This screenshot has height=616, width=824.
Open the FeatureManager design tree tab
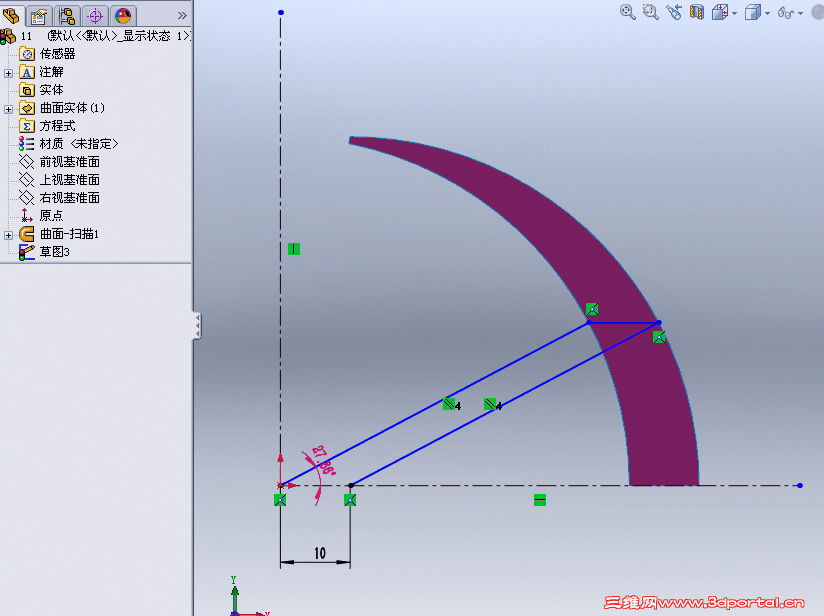click(11, 16)
